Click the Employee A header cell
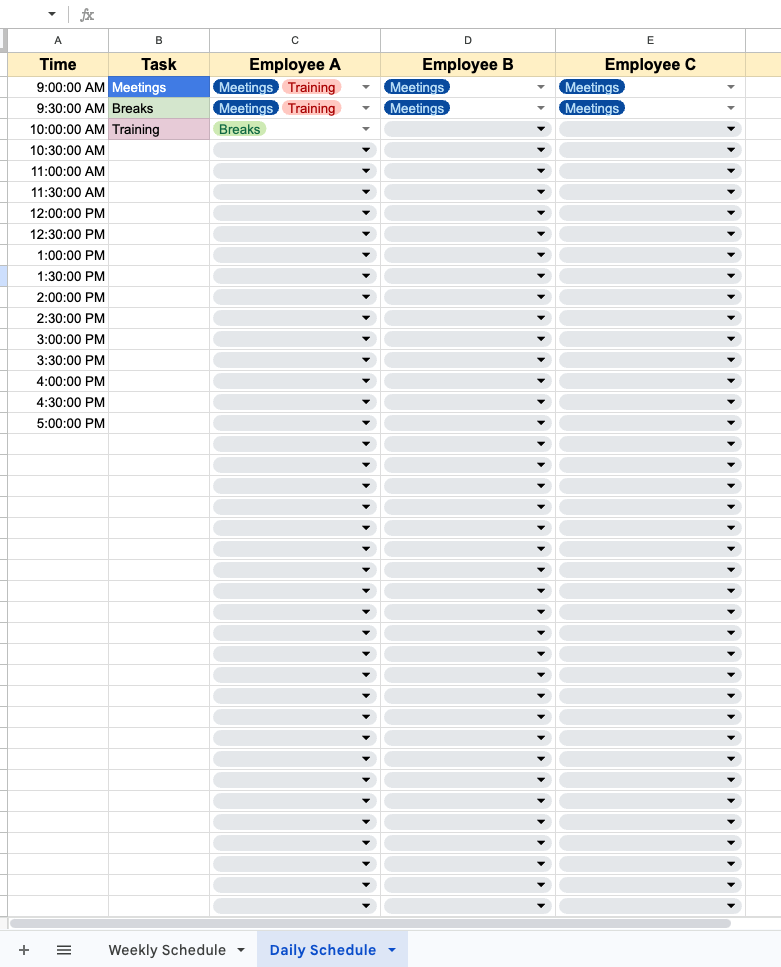The width and height of the screenshot is (781, 967). pos(295,64)
